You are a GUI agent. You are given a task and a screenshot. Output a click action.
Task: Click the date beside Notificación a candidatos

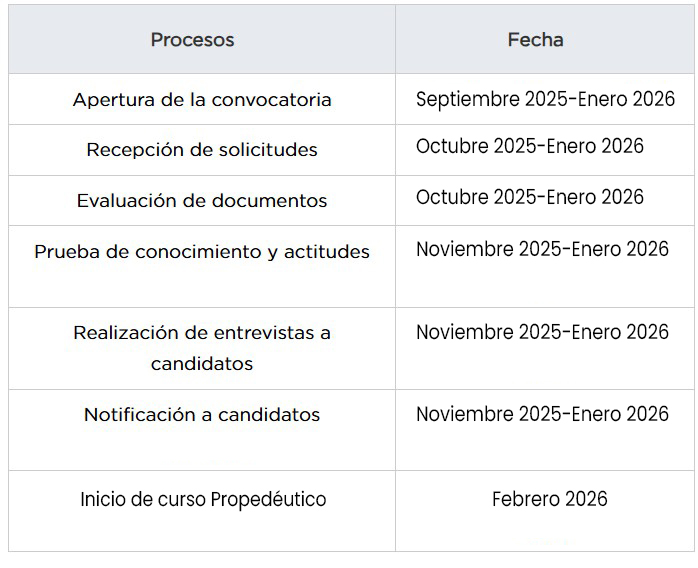542,414
